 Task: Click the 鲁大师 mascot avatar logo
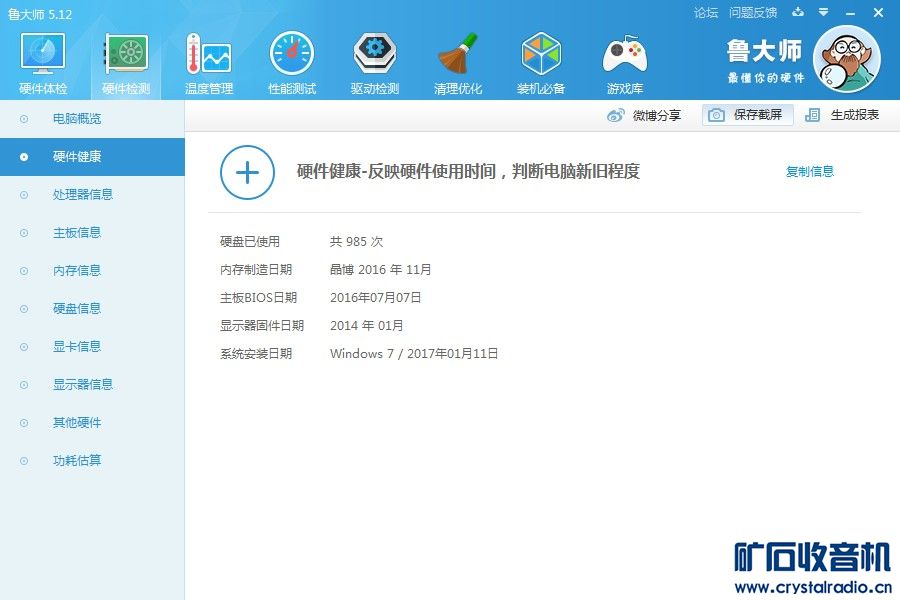click(x=847, y=59)
